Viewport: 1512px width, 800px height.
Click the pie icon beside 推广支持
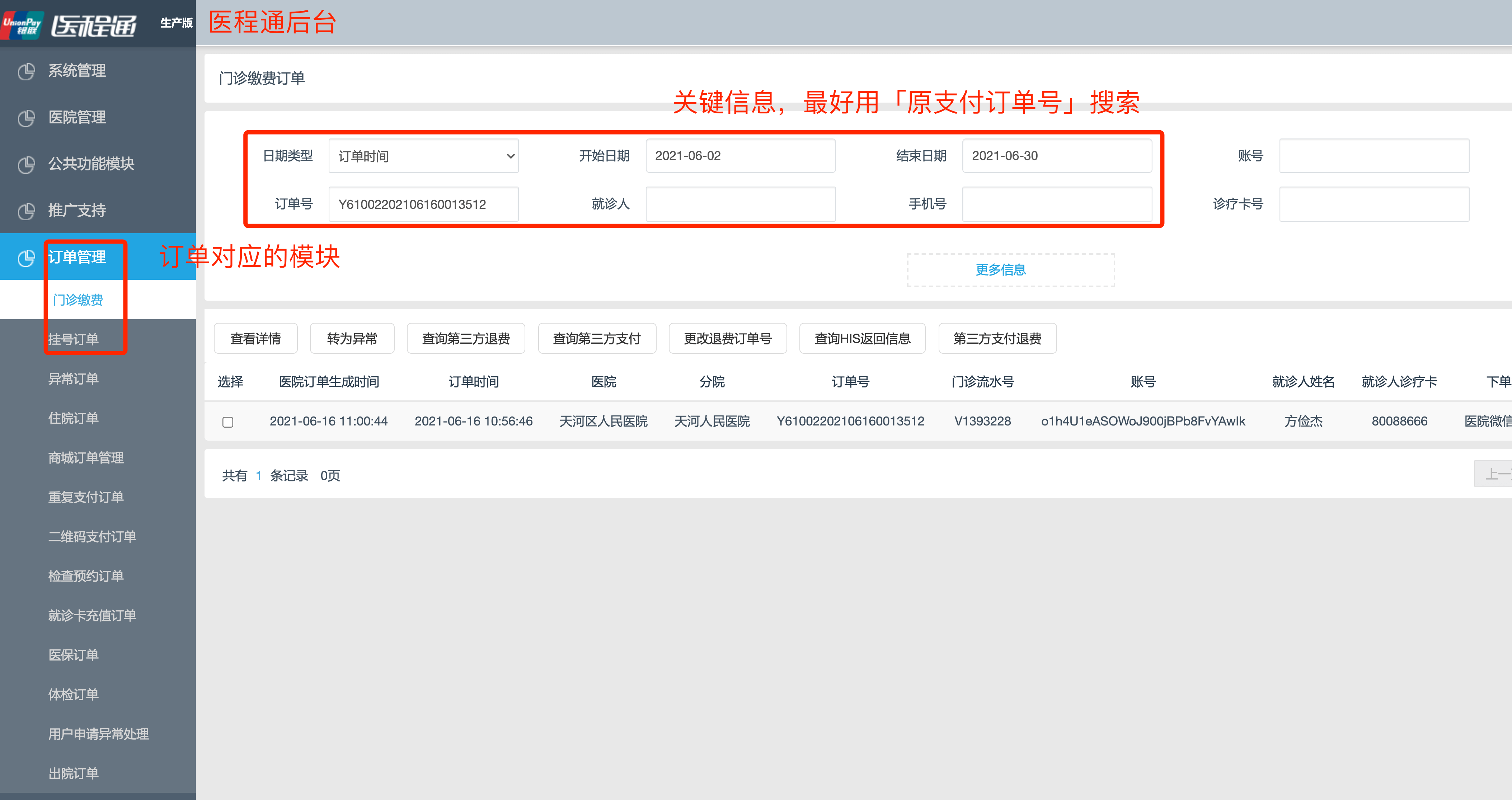pyautogui.click(x=26, y=211)
